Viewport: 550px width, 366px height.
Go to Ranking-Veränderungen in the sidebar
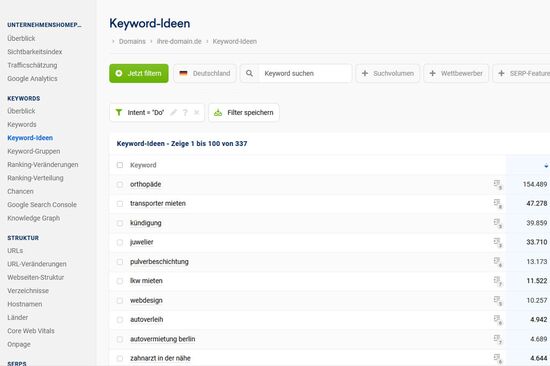(43, 165)
